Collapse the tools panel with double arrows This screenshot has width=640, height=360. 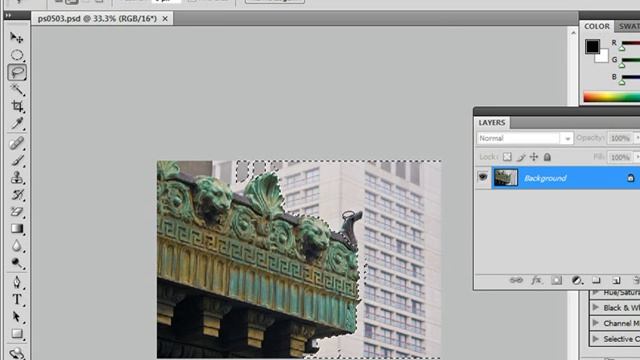[x=8, y=15]
